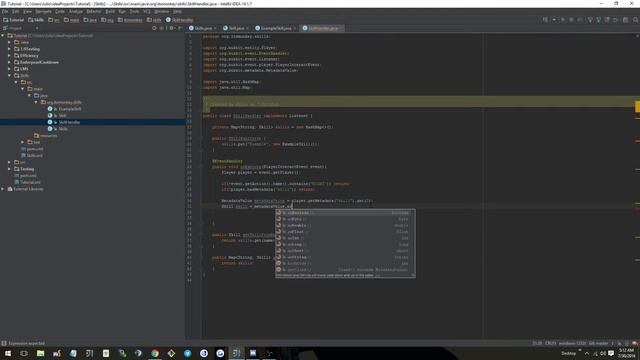The width and height of the screenshot is (640, 360).
Task: Switch to the Skills.java editor tab
Action: 203,28
